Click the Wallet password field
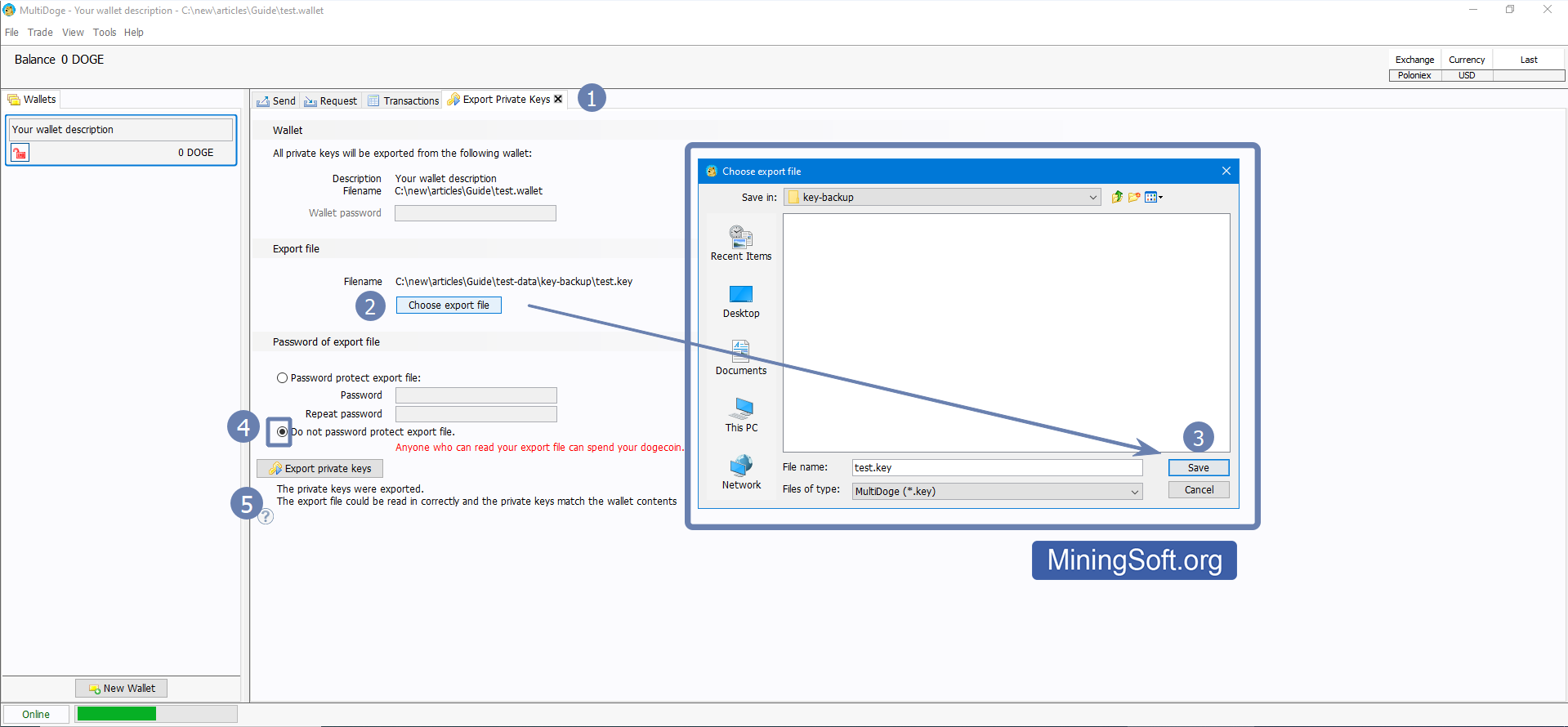Screen dimensions: 1568x727 [x=476, y=213]
